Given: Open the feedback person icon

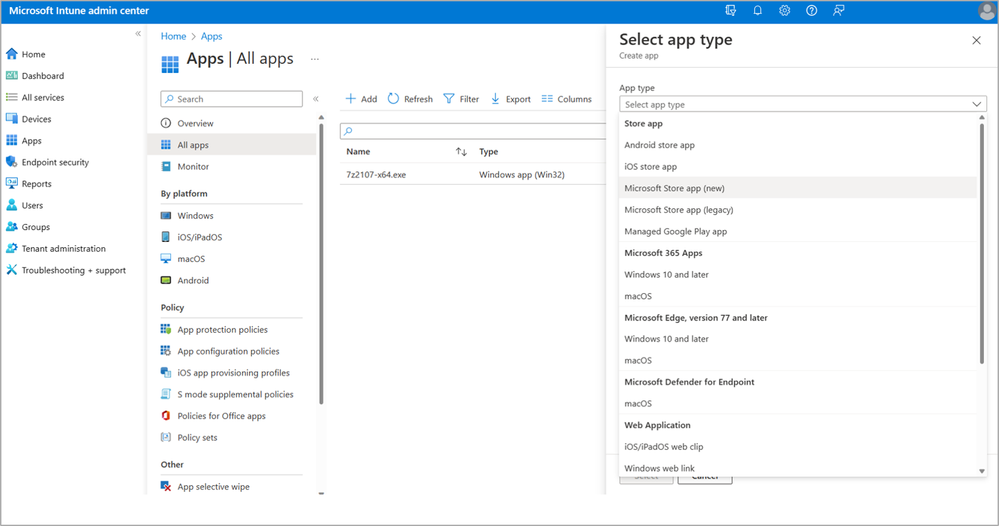Looking at the screenshot, I should click(x=838, y=10).
